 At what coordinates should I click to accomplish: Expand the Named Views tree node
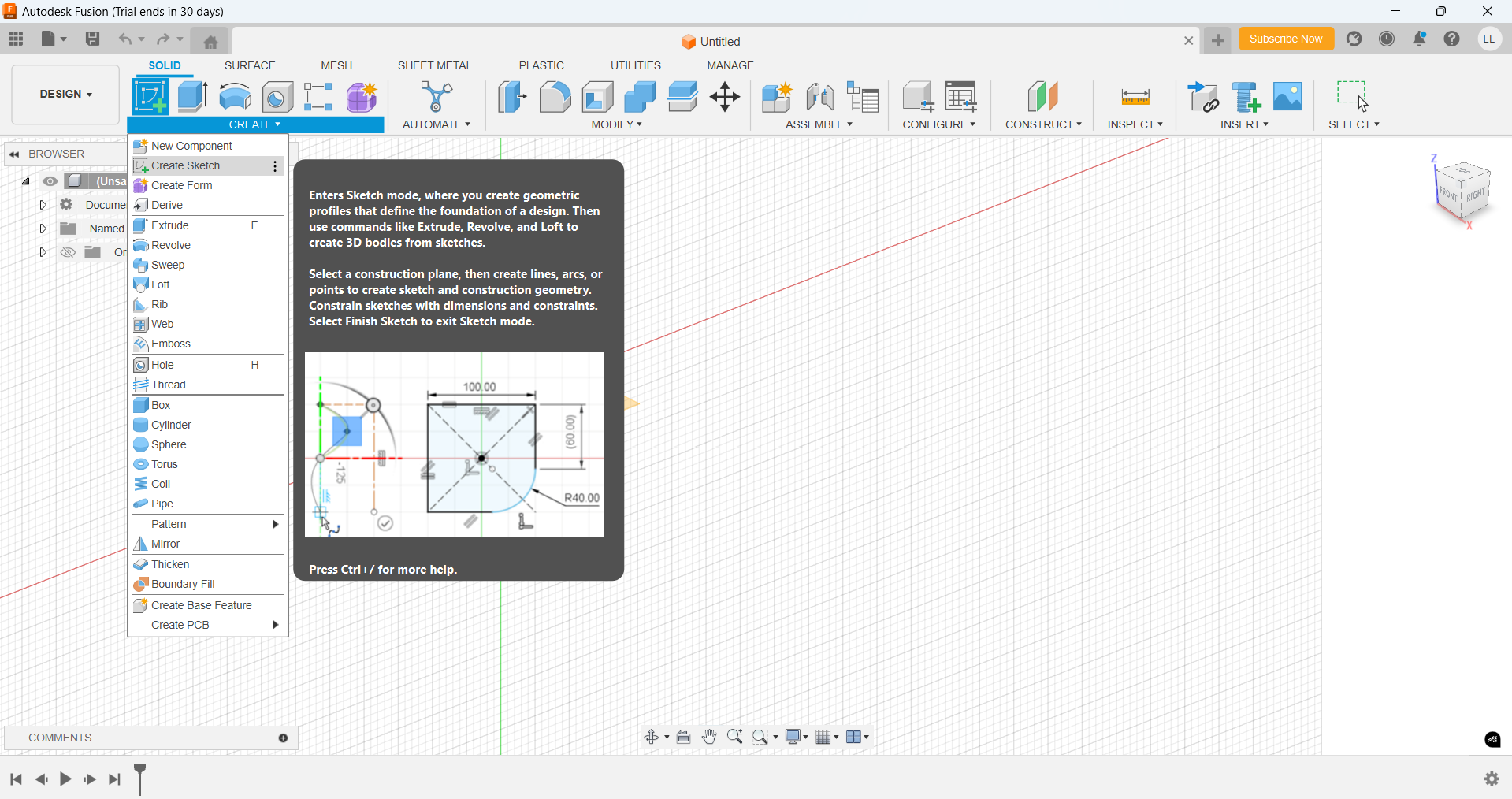pos(43,229)
